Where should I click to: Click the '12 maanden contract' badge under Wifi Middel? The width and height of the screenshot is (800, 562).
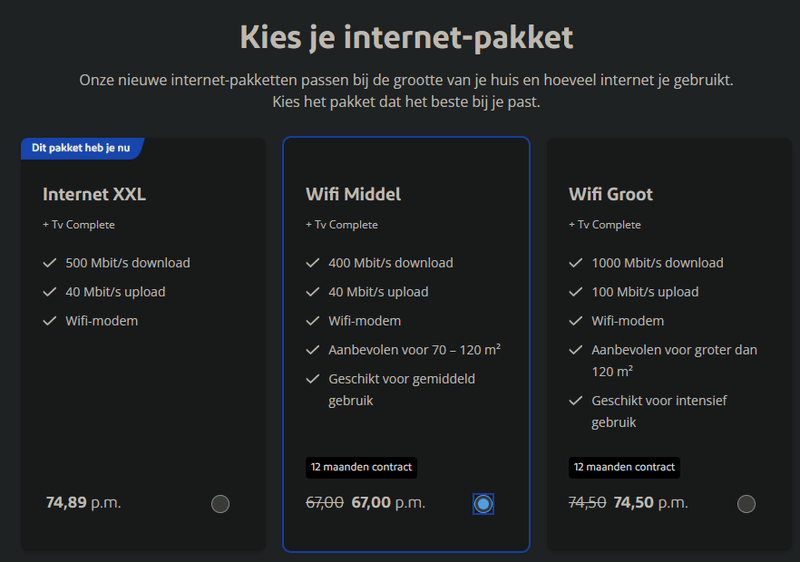tap(361, 467)
